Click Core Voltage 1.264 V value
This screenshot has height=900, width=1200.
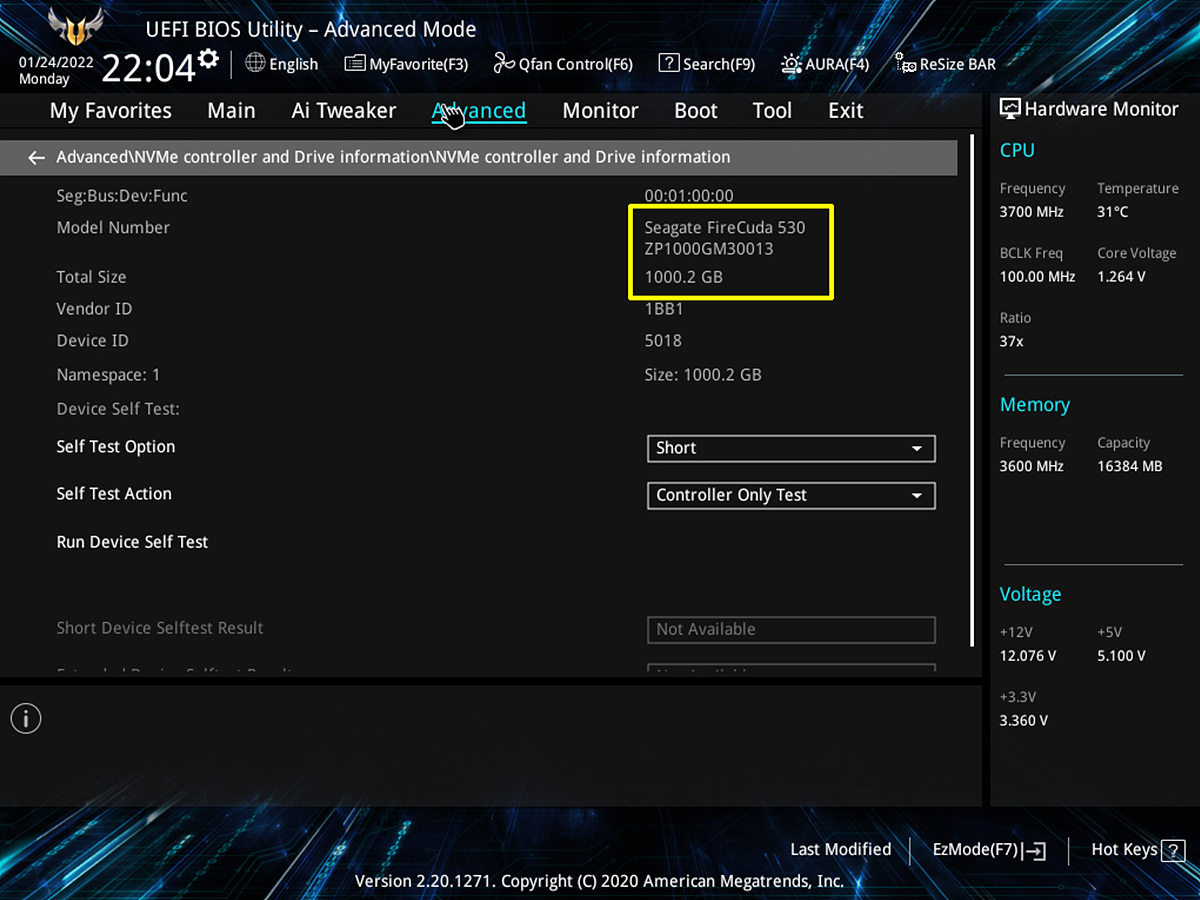(1121, 276)
